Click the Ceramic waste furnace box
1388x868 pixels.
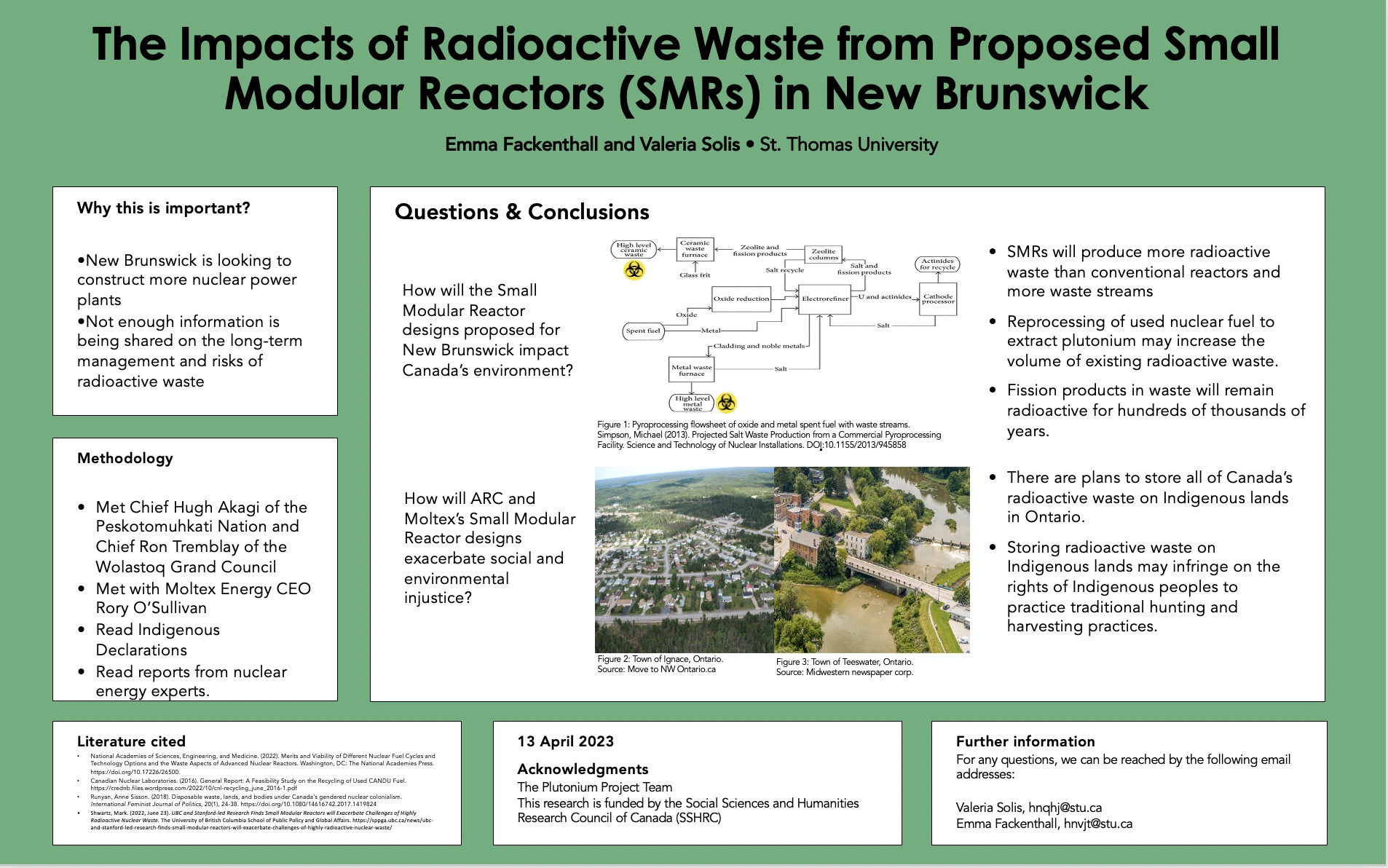pyautogui.click(x=695, y=249)
